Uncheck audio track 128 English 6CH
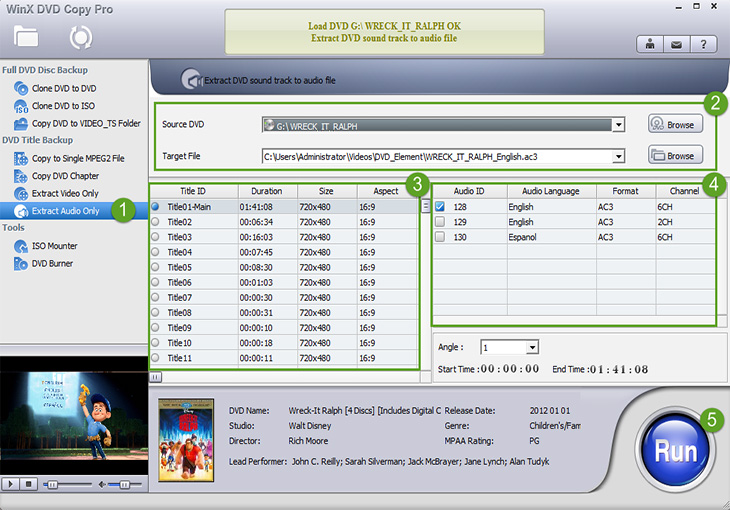Image resolution: width=730 pixels, height=510 pixels. pyautogui.click(x=440, y=206)
